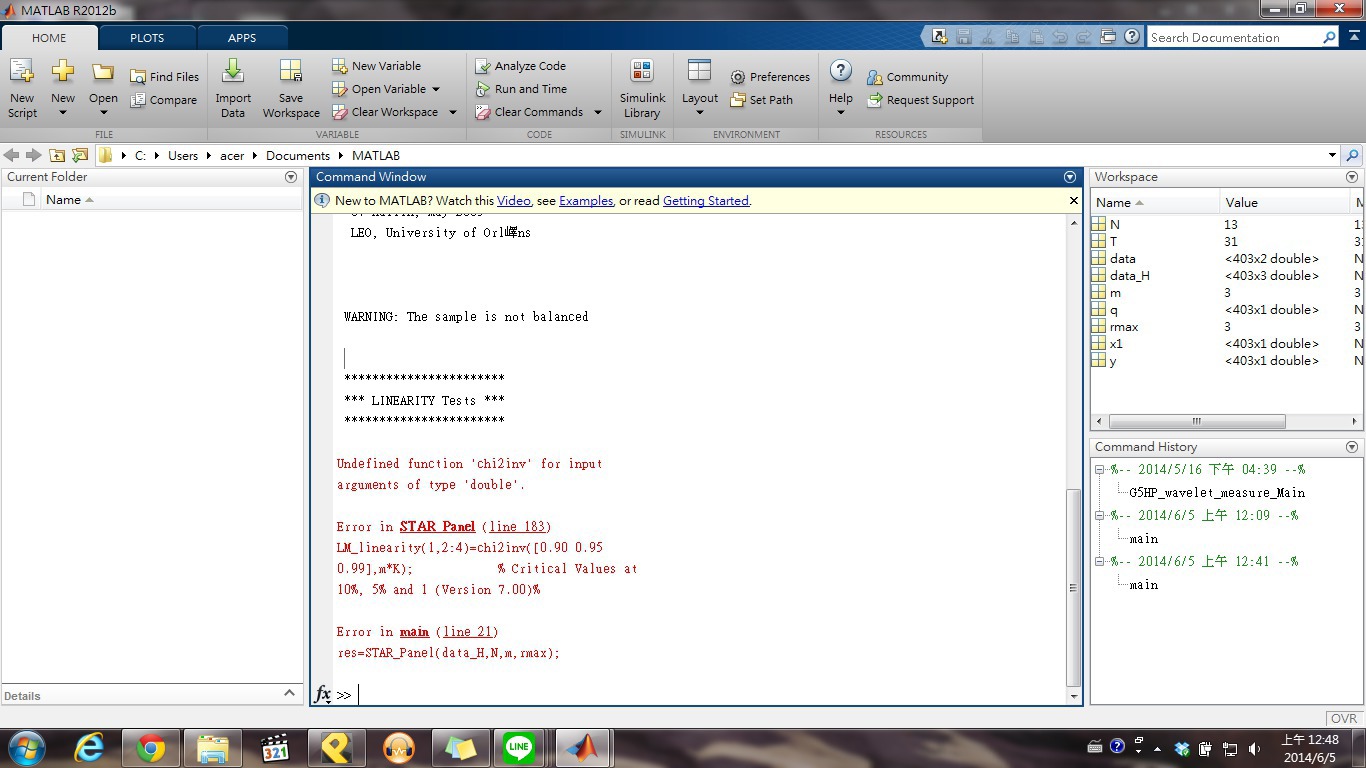The width and height of the screenshot is (1366, 768).
Task: Click the browse for folder icon
Action: tap(79, 155)
